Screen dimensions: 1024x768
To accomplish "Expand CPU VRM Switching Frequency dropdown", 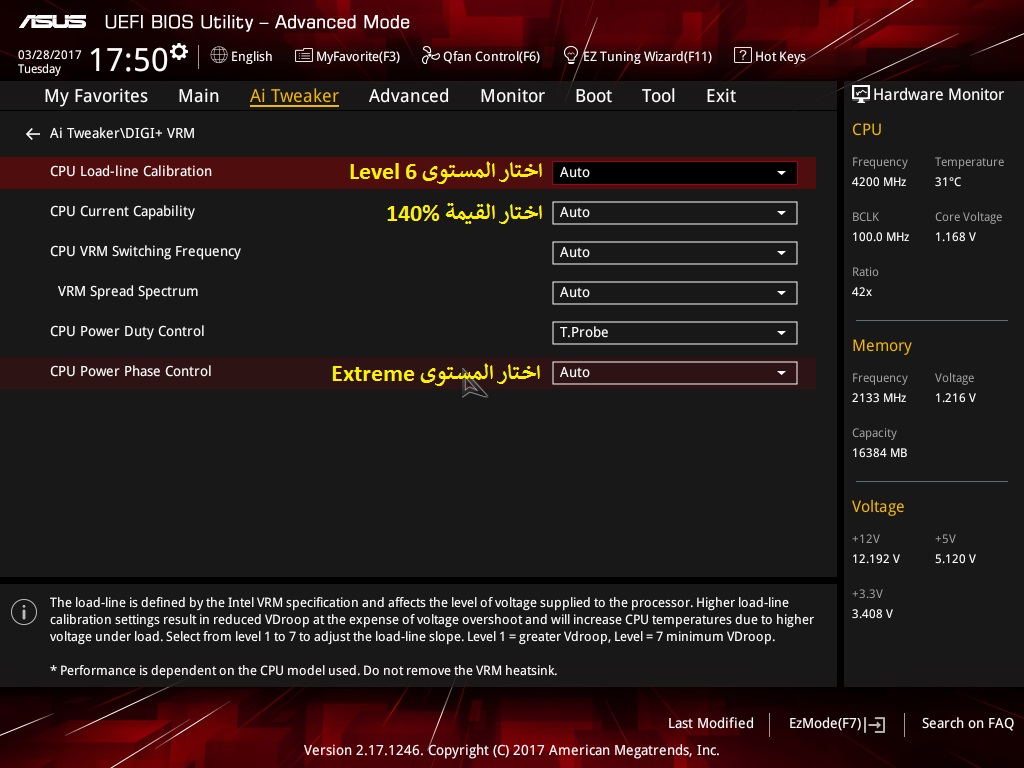I will [675, 253].
